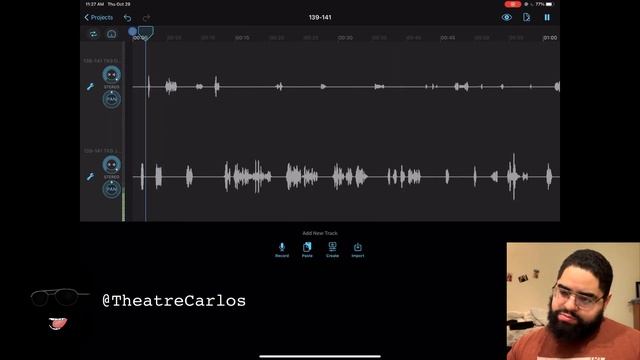Jump to 00:10 on the time ruler
The image size is (640, 360).
coord(242,38)
